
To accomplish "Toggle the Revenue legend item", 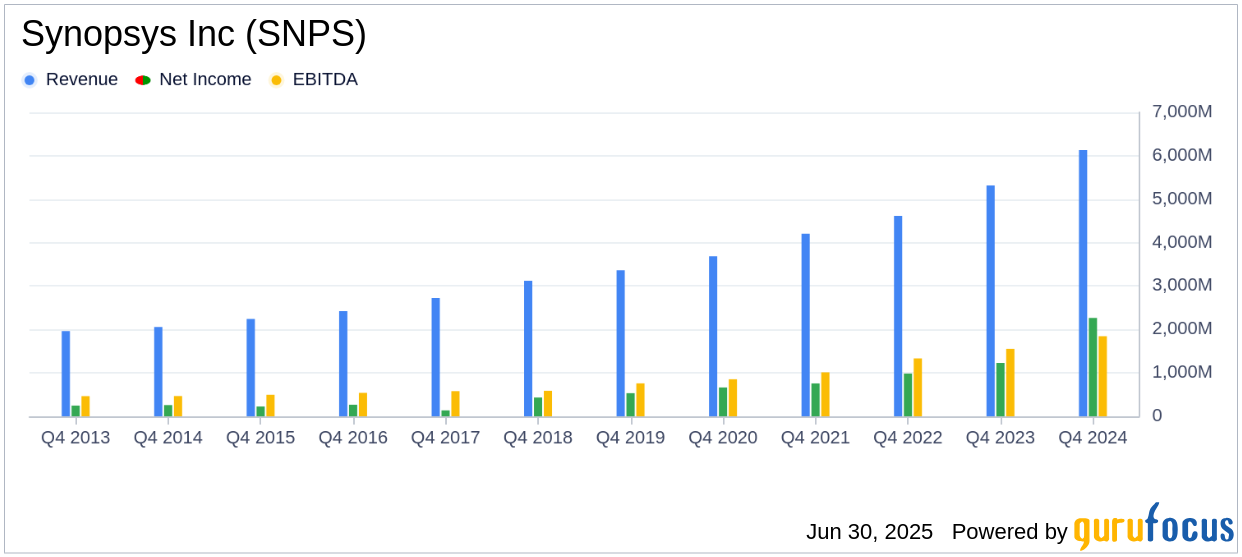I will [x=70, y=79].
